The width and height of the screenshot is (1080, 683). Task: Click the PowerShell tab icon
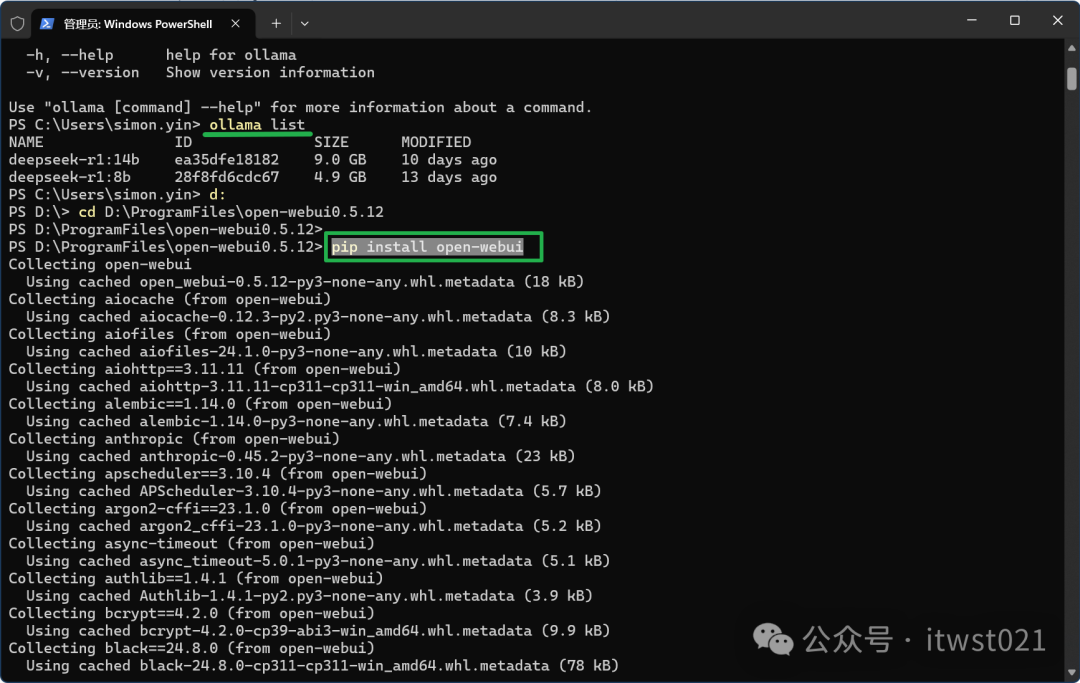pos(47,24)
